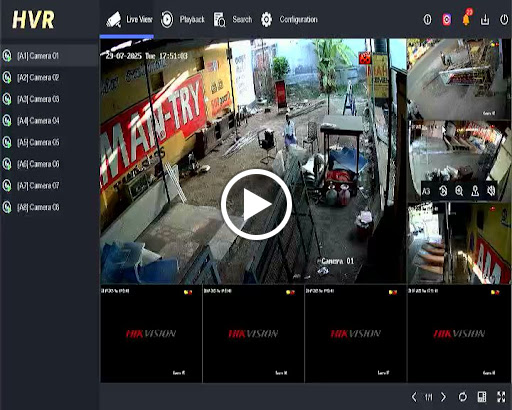512x410 pixels.
Task: Open the pink recording app icon
Action: pyautogui.click(x=446, y=20)
